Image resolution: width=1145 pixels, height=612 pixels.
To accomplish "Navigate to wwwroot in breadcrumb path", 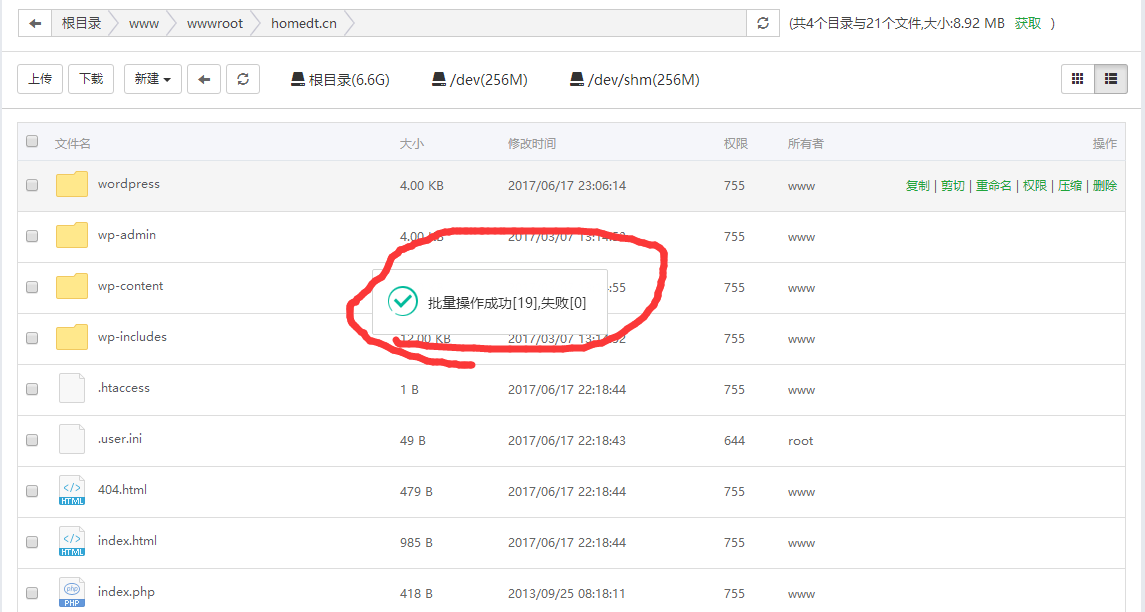I will [x=214, y=23].
